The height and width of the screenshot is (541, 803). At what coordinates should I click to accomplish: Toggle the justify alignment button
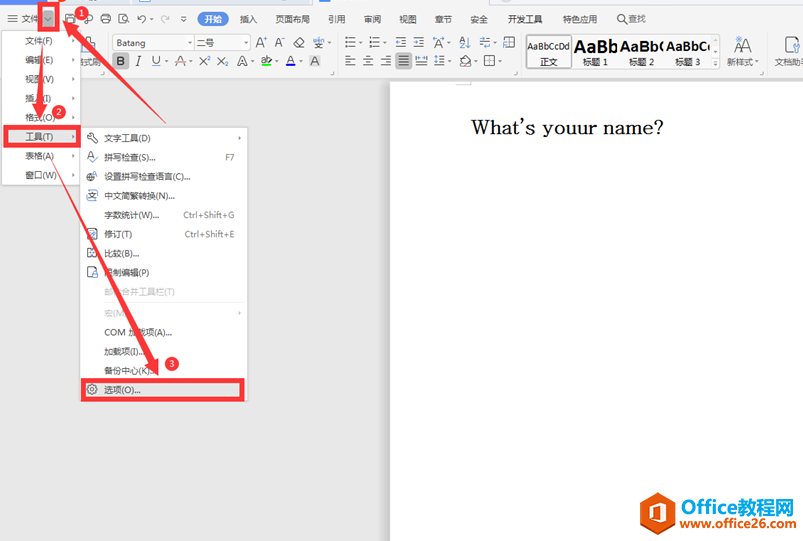(x=403, y=61)
